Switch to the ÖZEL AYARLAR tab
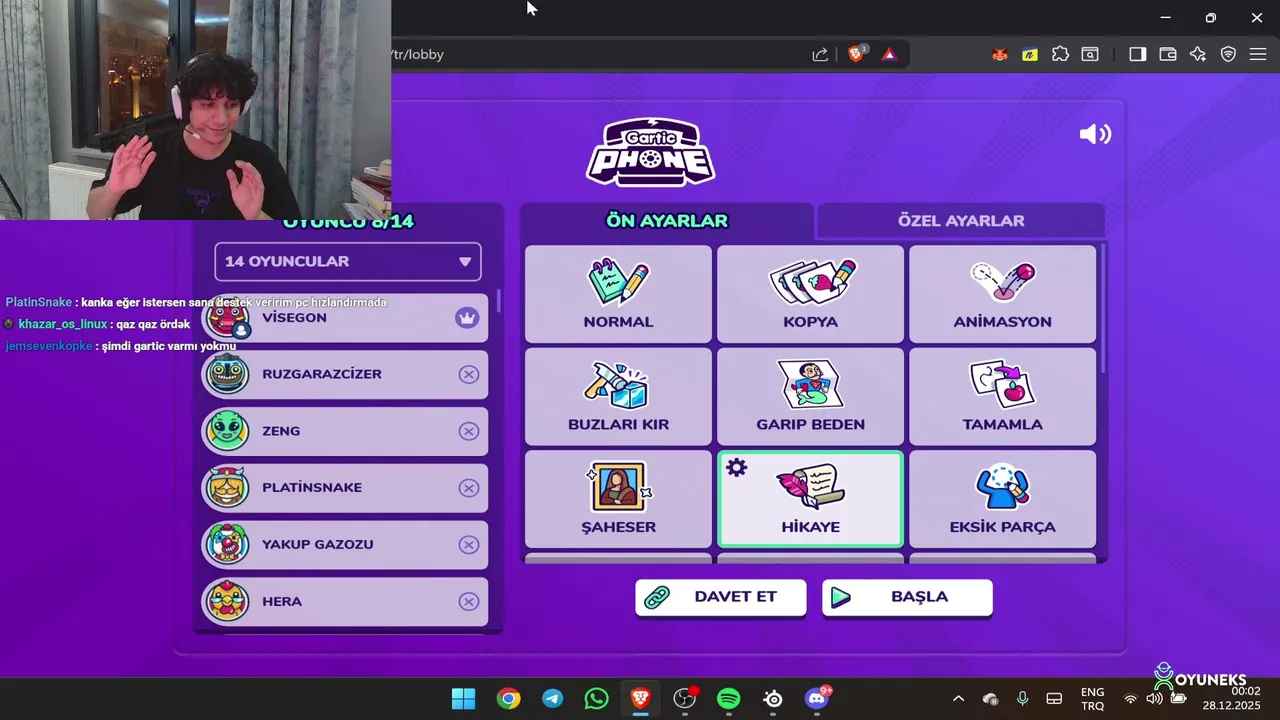The image size is (1280, 720). [961, 220]
